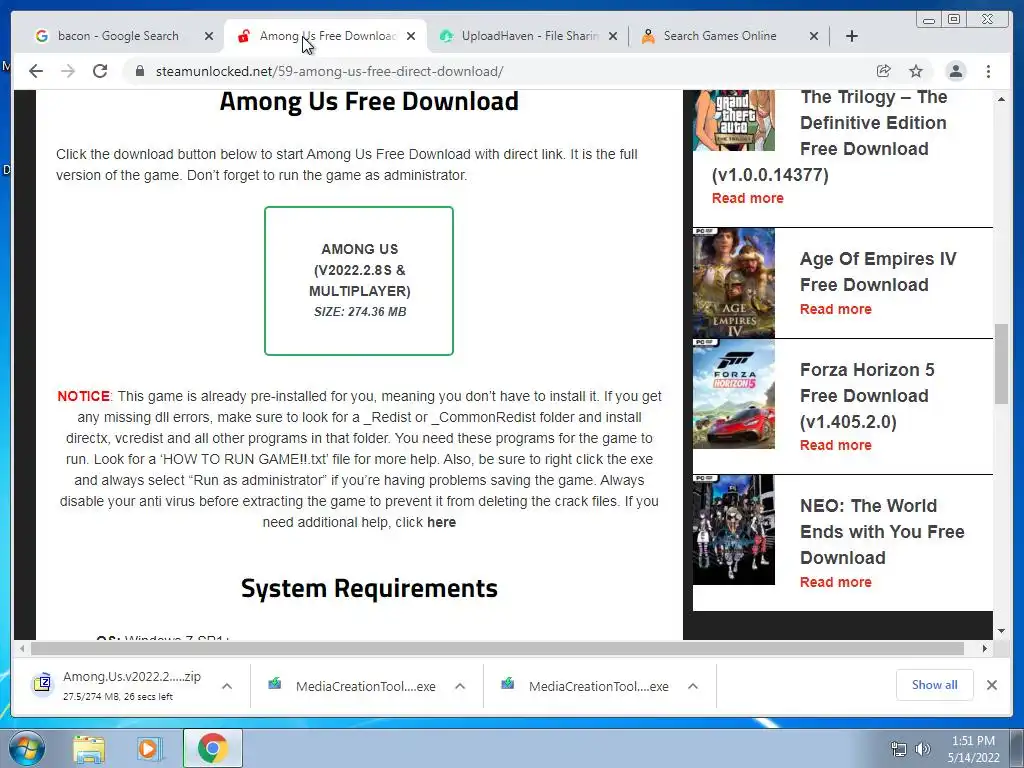
Task: Open GTA Trilogy Read more link
Action: click(x=748, y=198)
